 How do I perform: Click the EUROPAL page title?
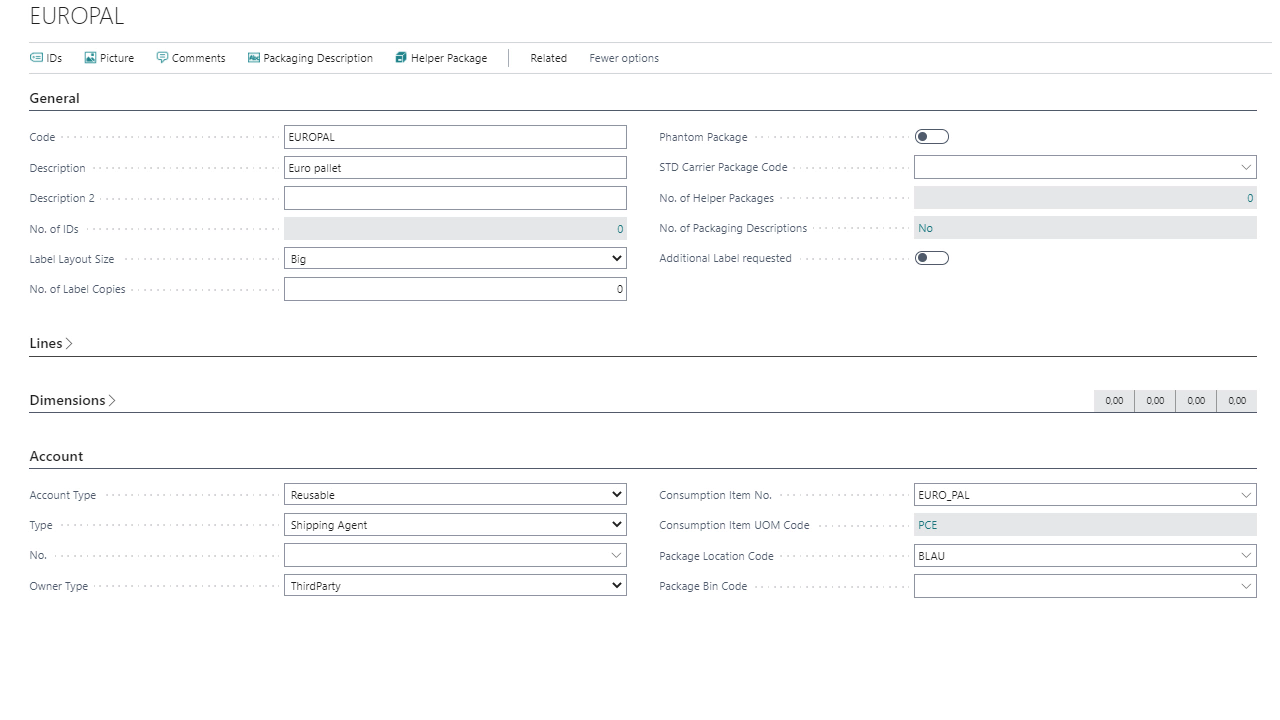[x=77, y=17]
